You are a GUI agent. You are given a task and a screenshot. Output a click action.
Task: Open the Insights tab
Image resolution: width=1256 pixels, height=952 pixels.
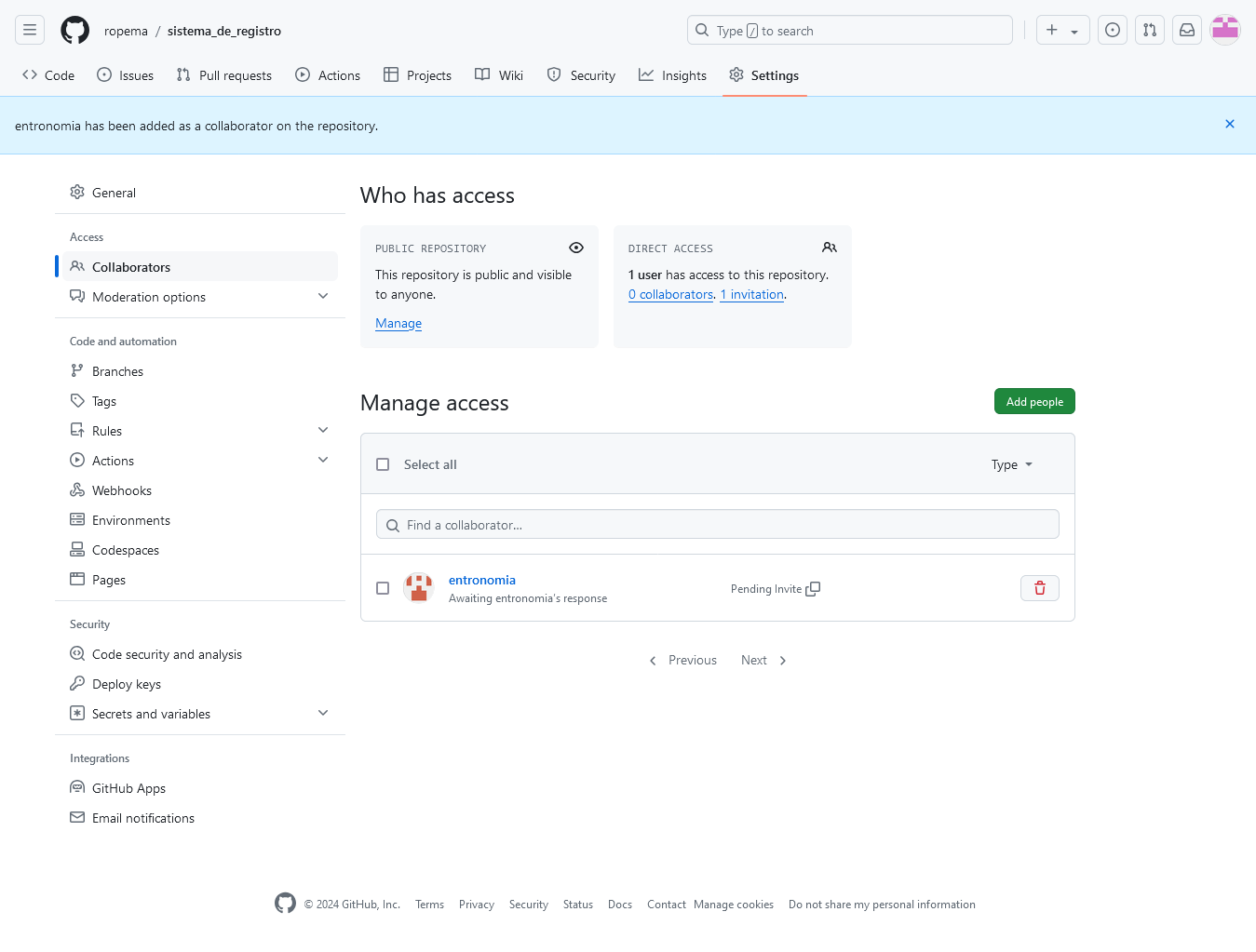pos(673,75)
